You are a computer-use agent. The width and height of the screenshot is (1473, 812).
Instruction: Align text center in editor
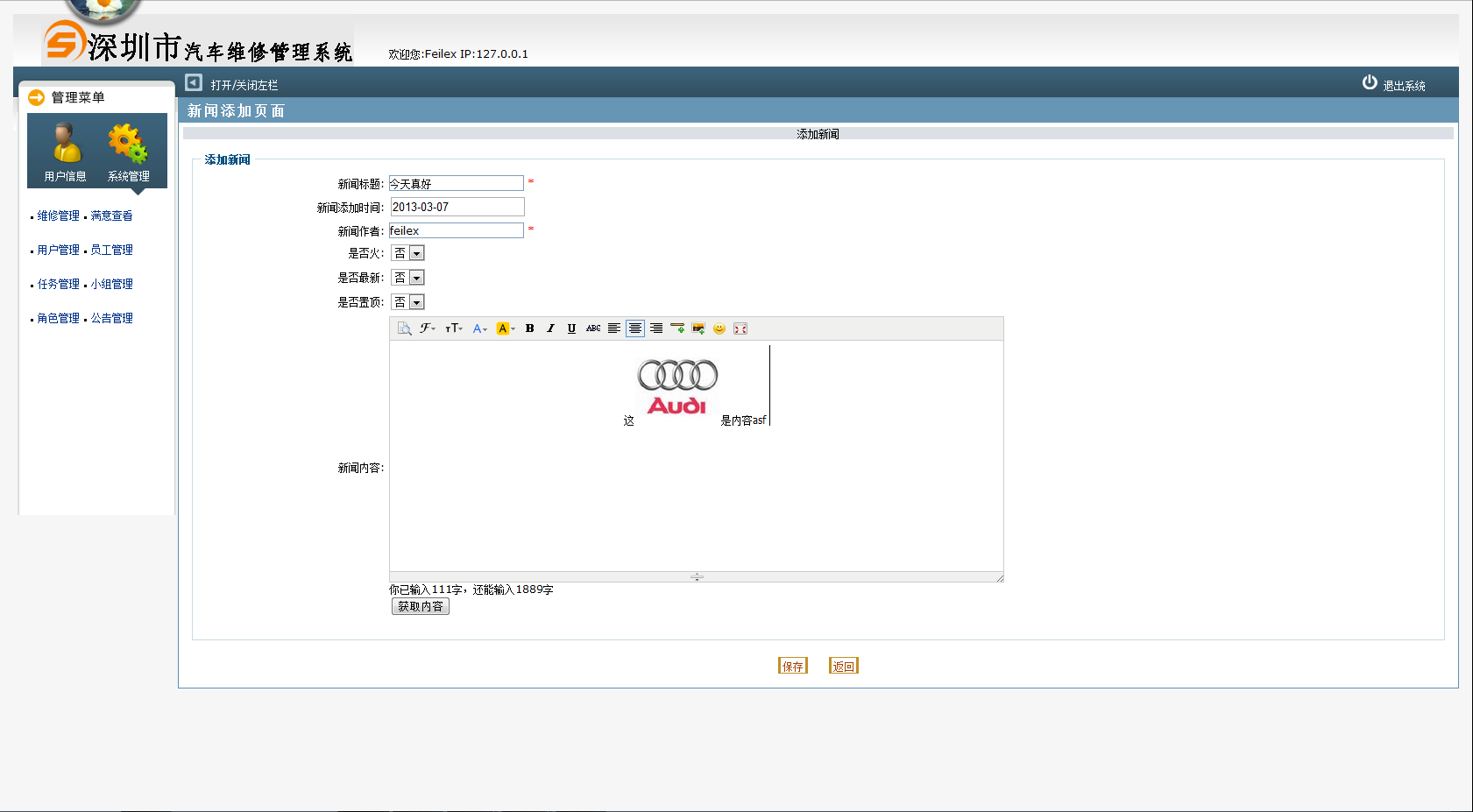point(635,328)
